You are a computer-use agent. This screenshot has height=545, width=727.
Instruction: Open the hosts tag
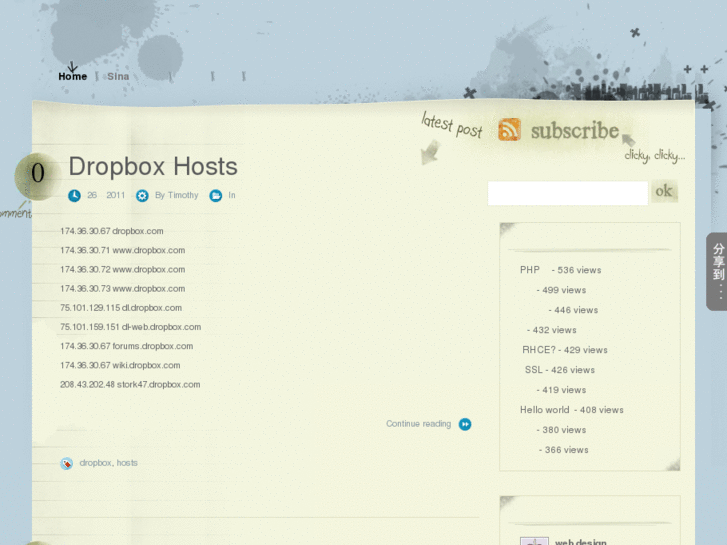tap(127, 463)
